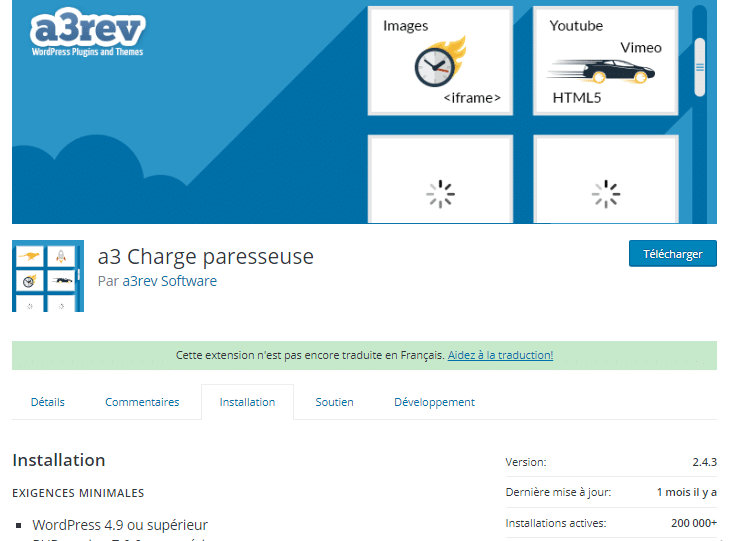Image resolution: width=733 pixels, height=541 pixels.
Task: Click the Installations actives label
Action: 556,523
